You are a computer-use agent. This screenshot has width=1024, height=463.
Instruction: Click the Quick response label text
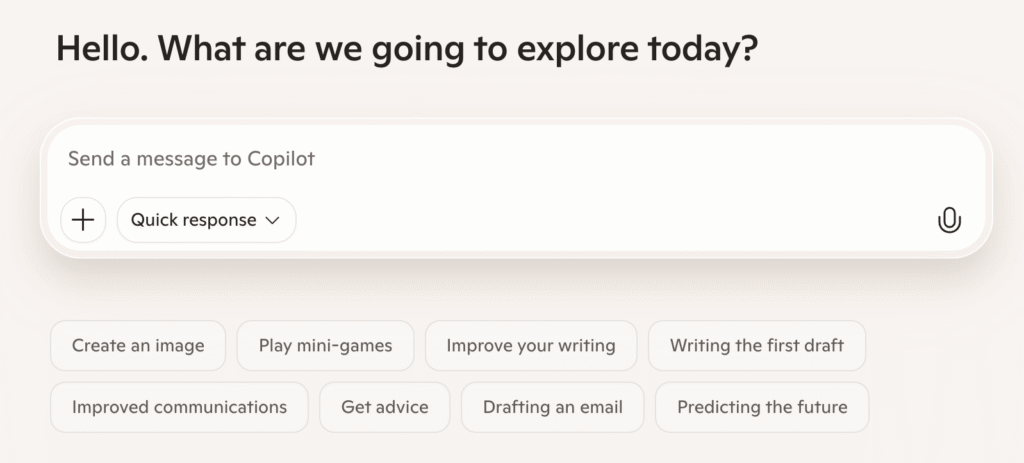[x=193, y=220]
